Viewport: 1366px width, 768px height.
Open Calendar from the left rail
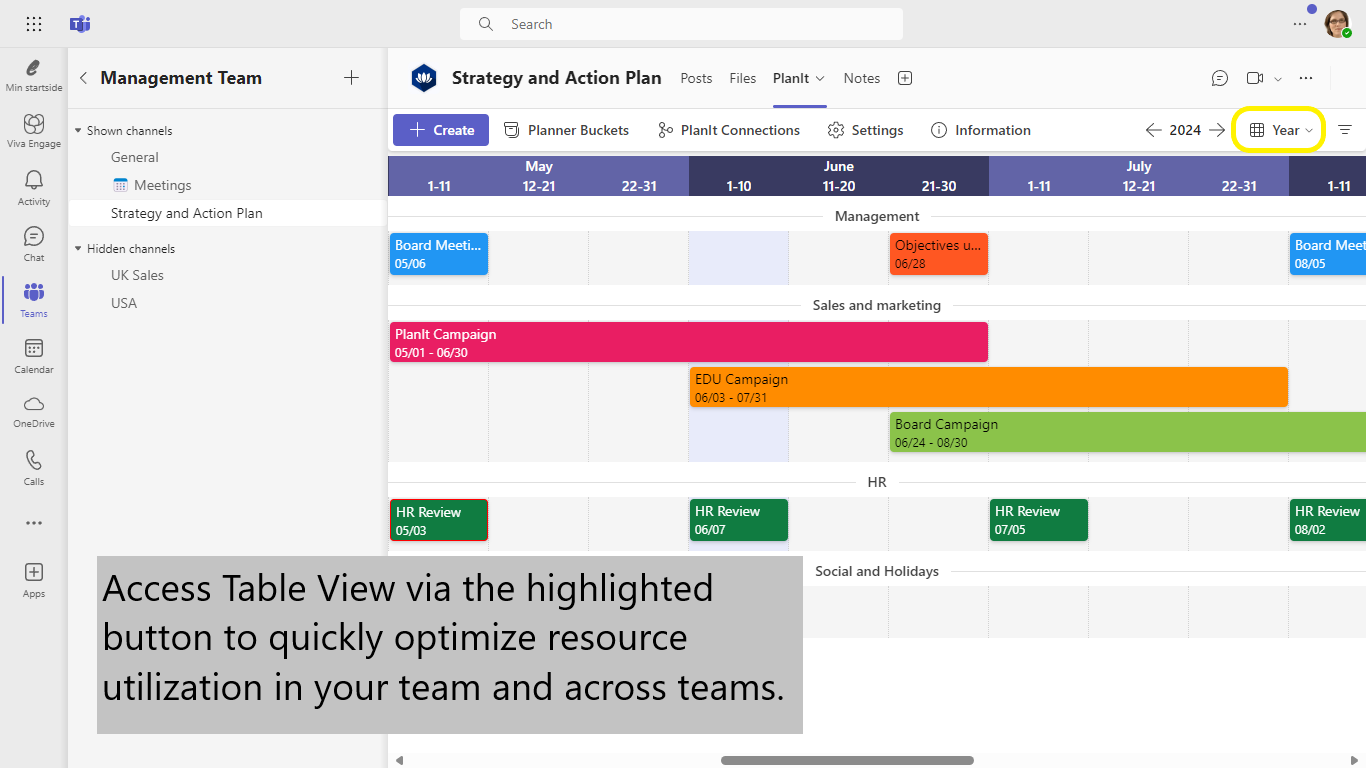tap(34, 355)
